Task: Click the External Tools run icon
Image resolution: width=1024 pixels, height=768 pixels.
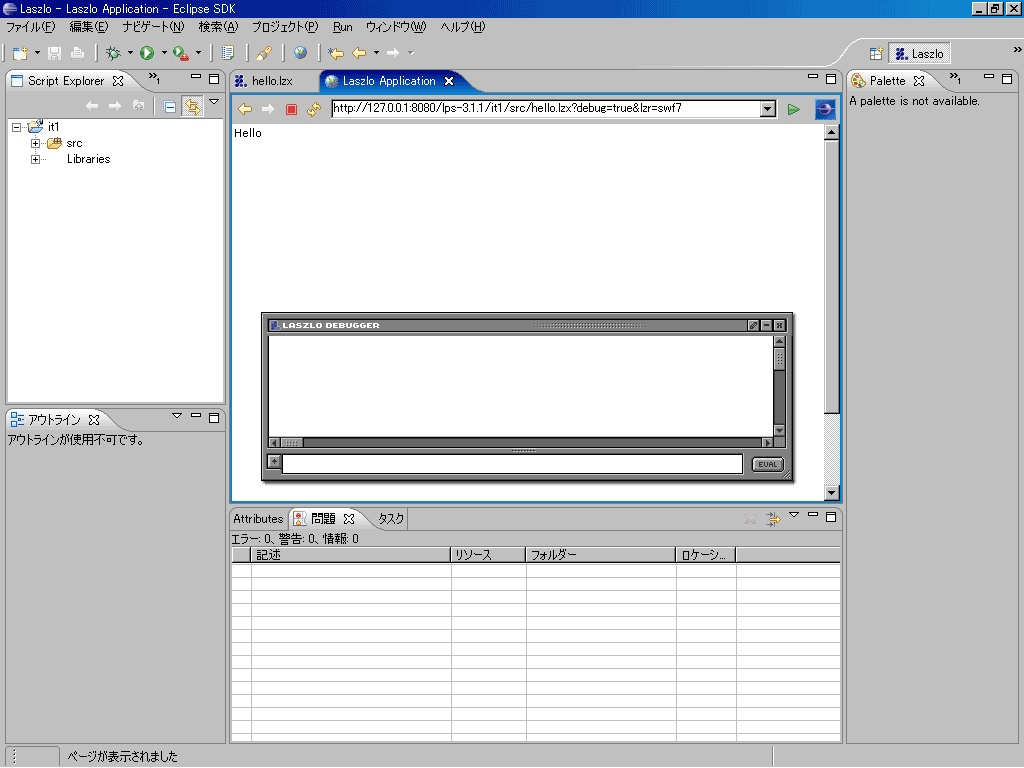Action: click(181, 53)
